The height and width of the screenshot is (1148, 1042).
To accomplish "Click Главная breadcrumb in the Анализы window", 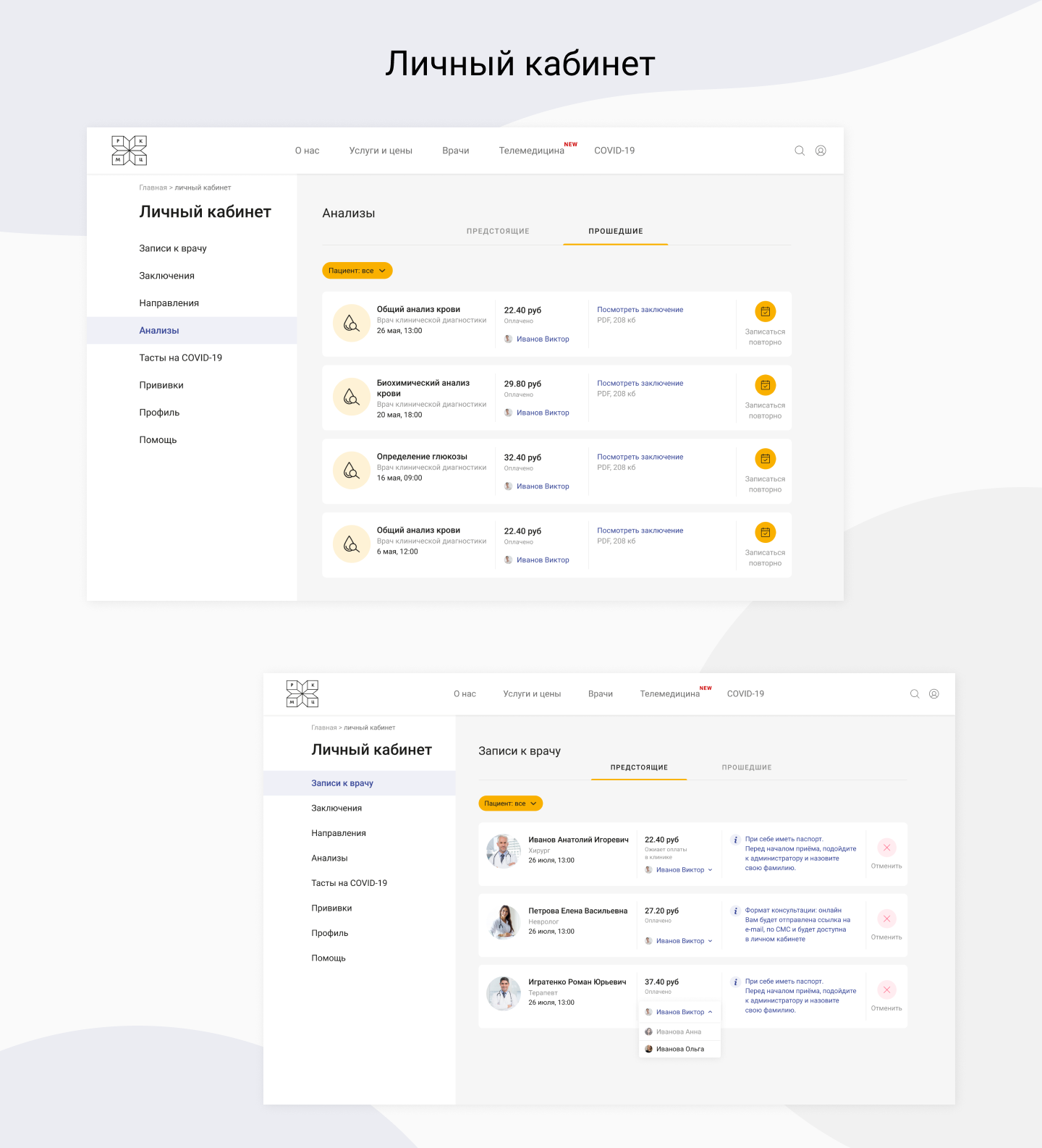I will click(x=153, y=187).
